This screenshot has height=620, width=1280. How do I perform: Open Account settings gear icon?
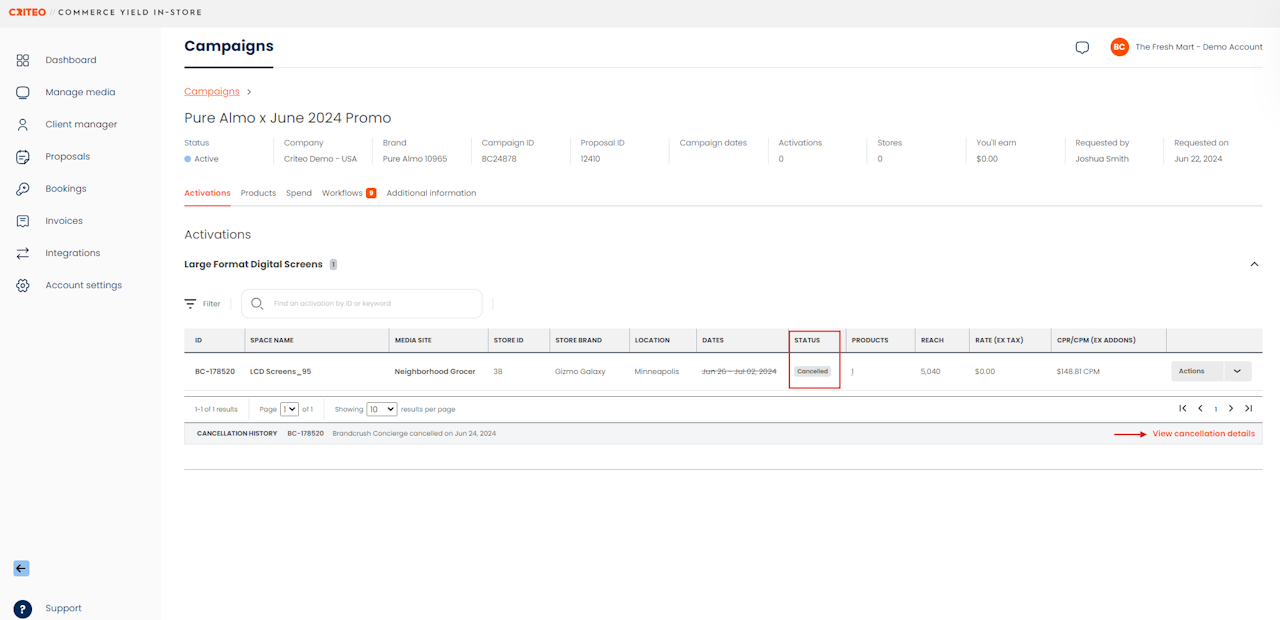coord(23,286)
